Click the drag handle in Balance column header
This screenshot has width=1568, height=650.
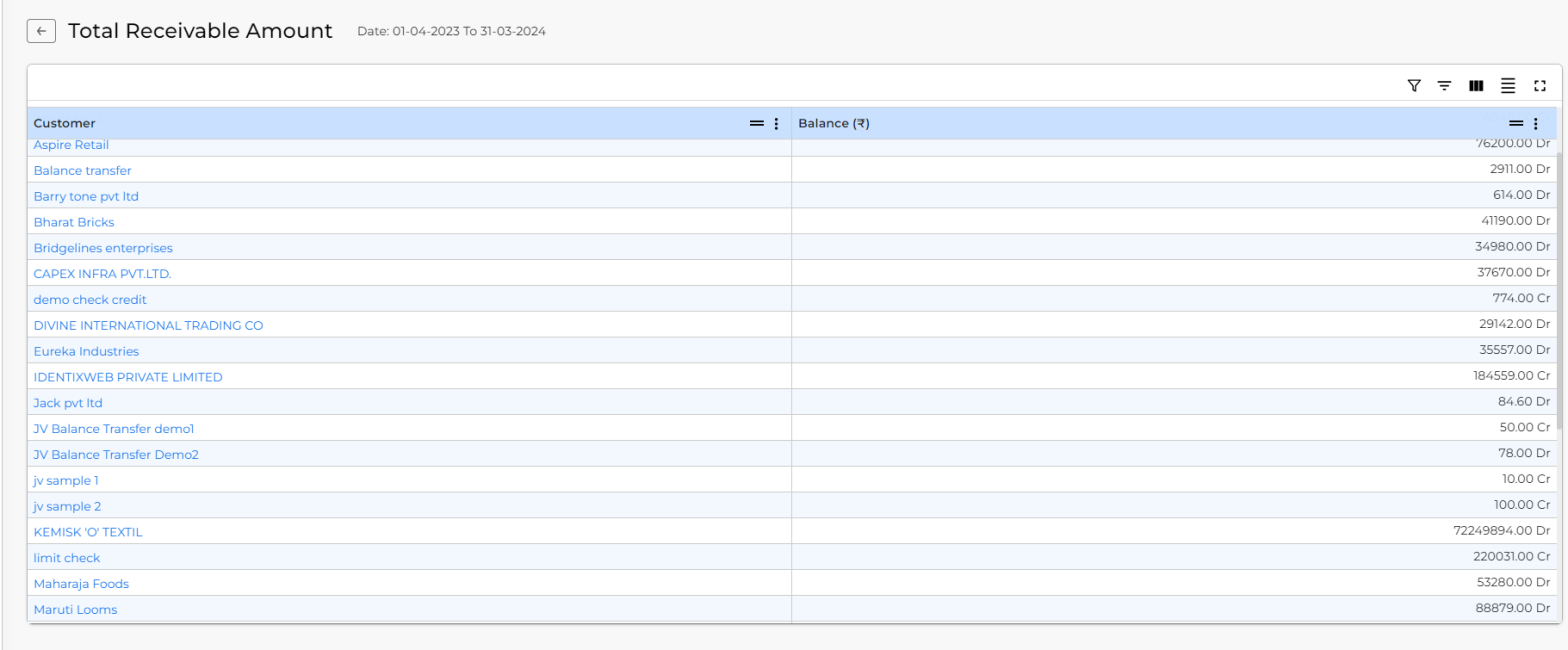coord(1516,123)
